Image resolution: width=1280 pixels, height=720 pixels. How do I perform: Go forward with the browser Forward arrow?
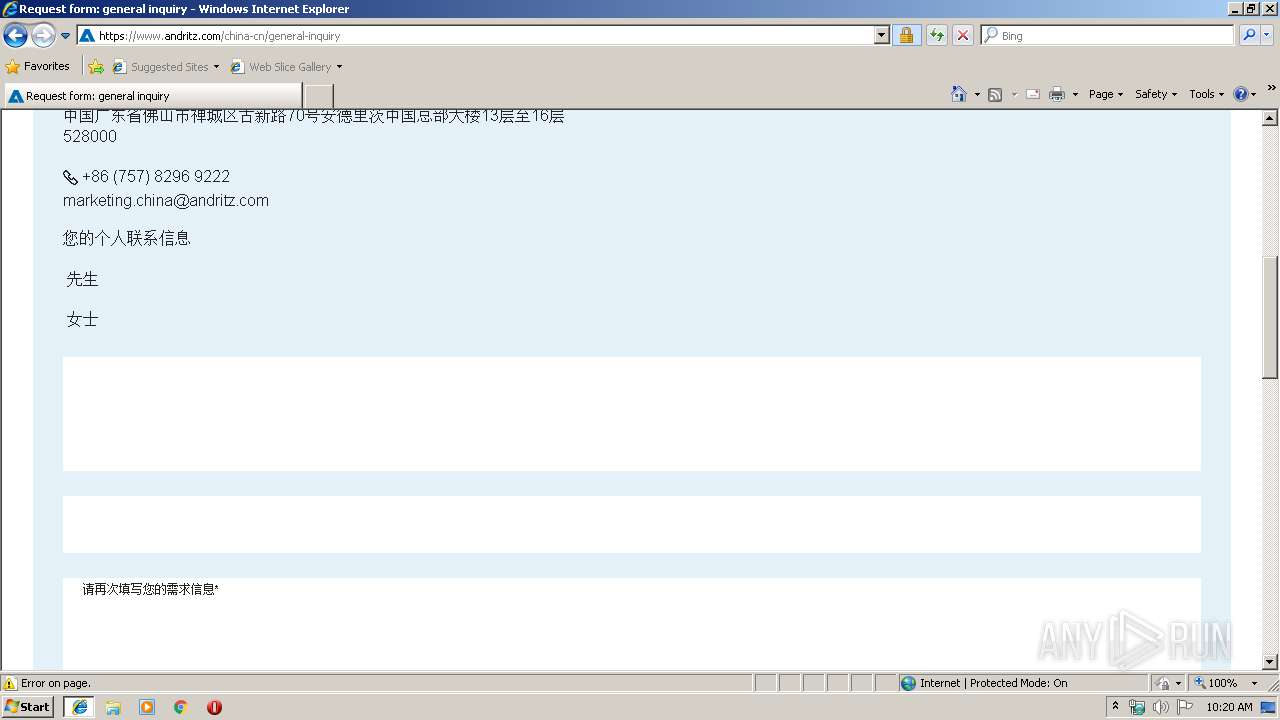tap(42, 36)
